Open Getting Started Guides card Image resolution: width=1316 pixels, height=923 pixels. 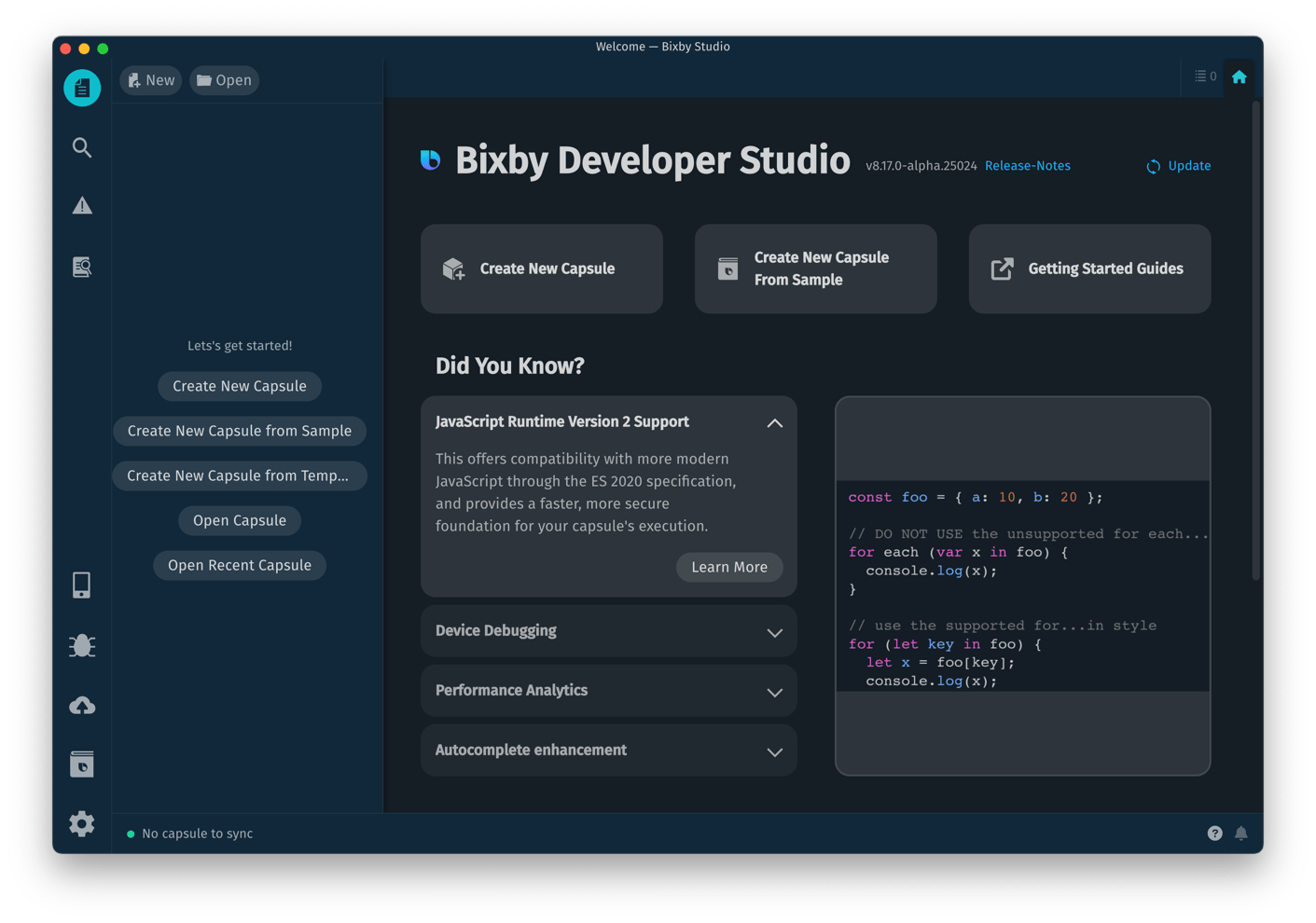(1089, 269)
